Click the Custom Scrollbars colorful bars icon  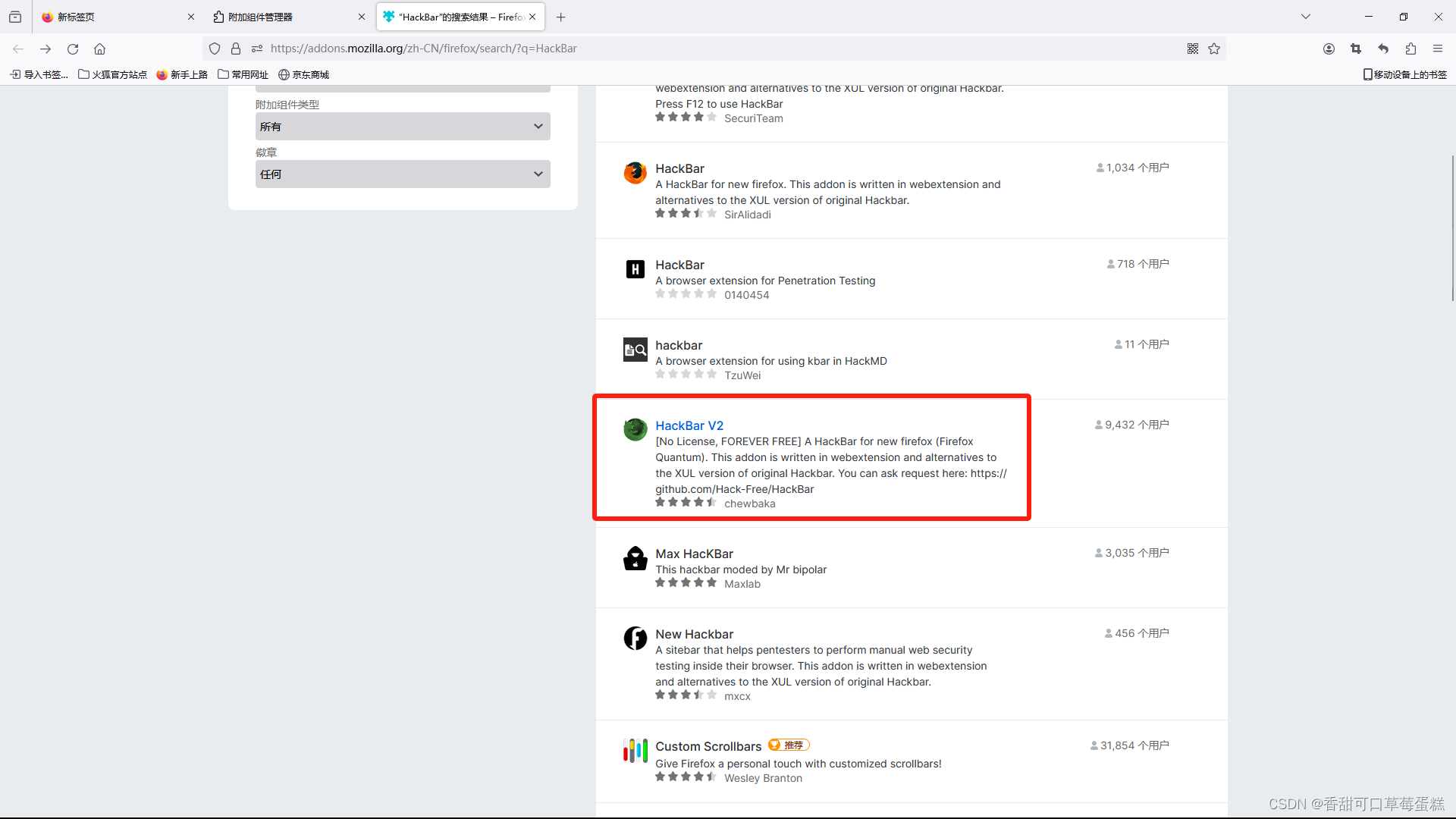click(635, 751)
